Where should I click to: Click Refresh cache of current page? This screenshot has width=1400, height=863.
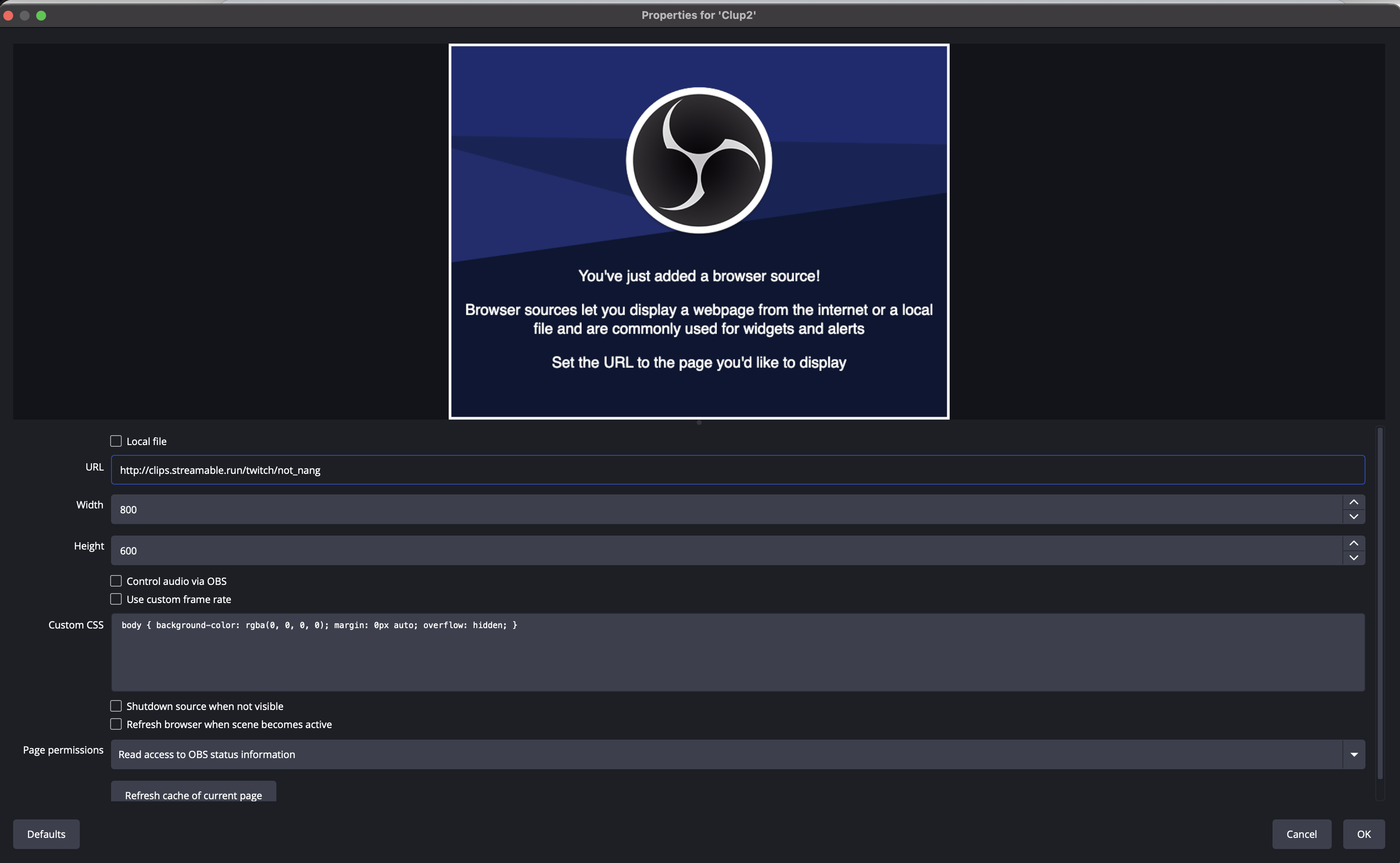pyautogui.click(x=193, y=795)
